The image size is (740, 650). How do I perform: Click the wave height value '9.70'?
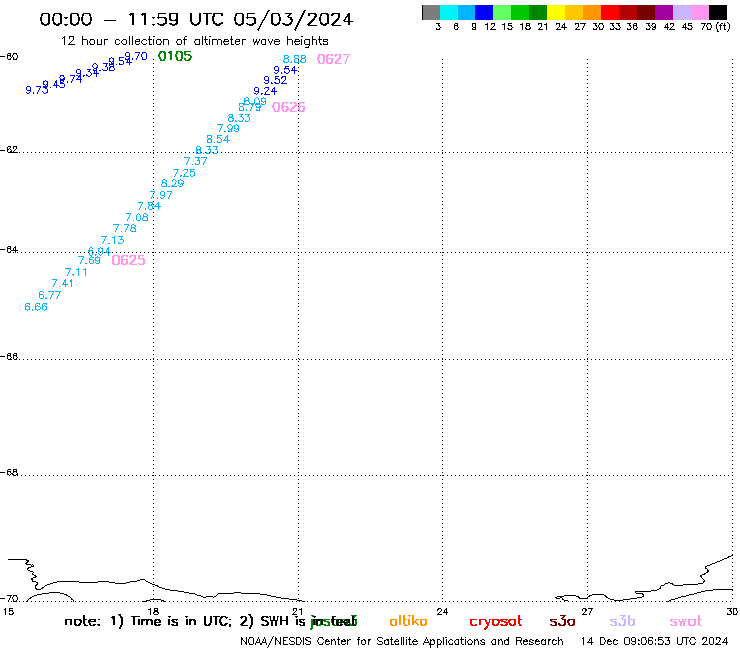pos(136,57)
